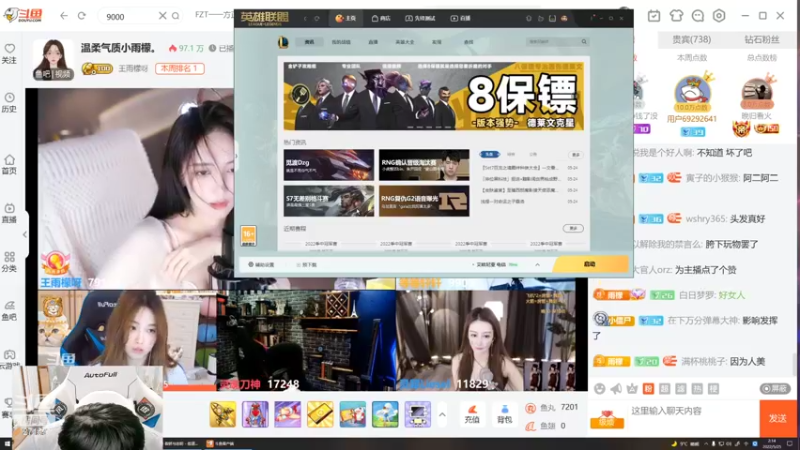Clear the 9000 search text
Image resolution: width=800 pixels, height=450 pixels.
coord(162,16)
